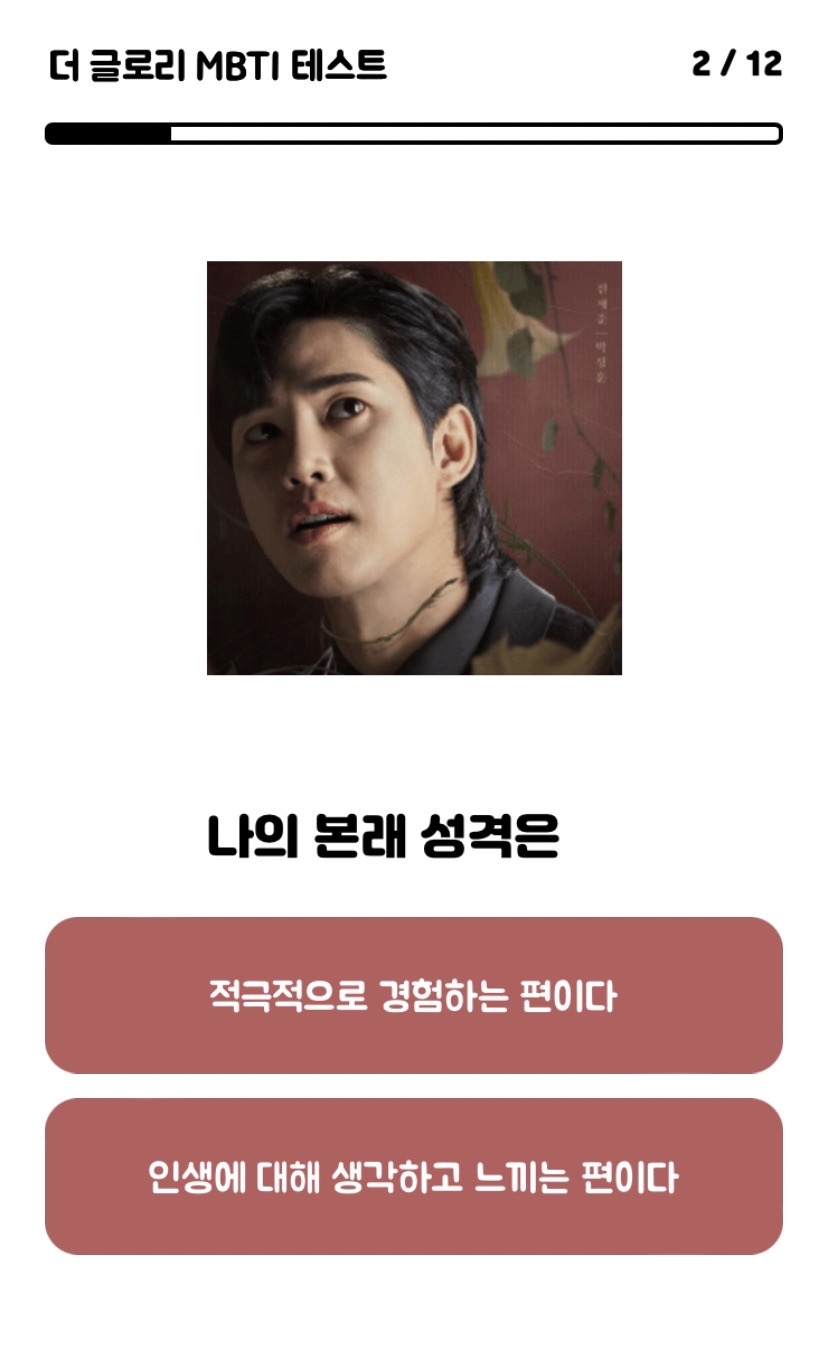The height and width of the screenshot is (1349, 828).
Task: Open the character portrait image
Action: click(414, 468)
